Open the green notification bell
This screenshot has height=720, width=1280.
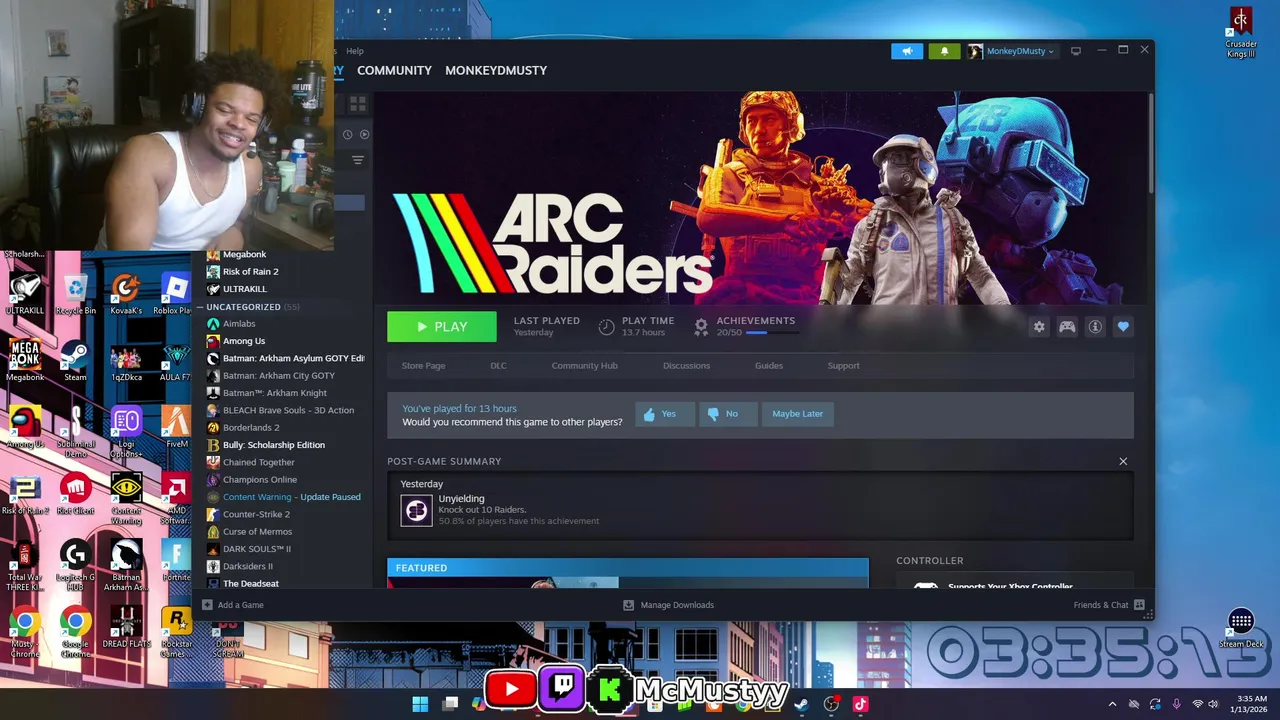944,51
